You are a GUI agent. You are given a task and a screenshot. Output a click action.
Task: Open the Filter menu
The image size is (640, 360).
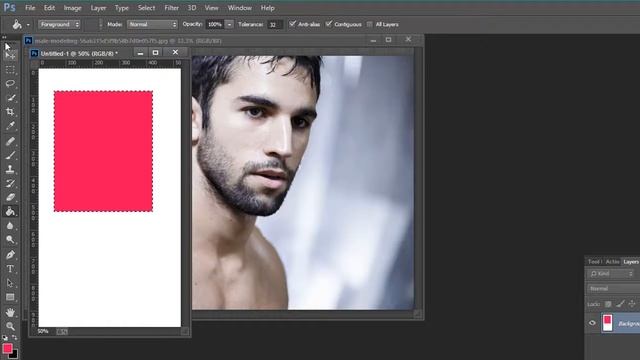[171, 8]
